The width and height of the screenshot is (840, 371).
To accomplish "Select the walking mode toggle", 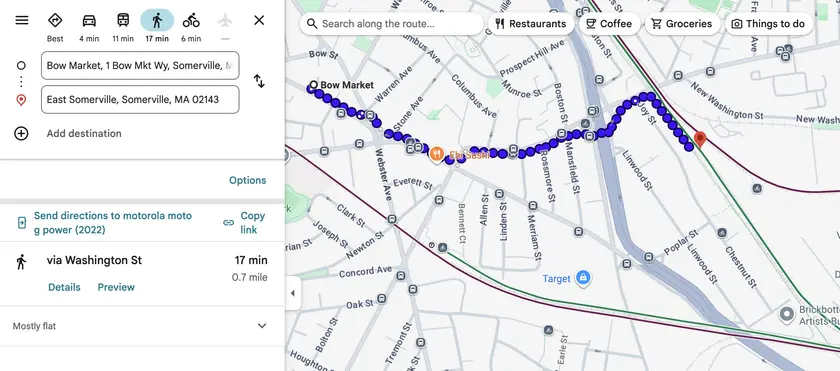I will pos(157,20).
